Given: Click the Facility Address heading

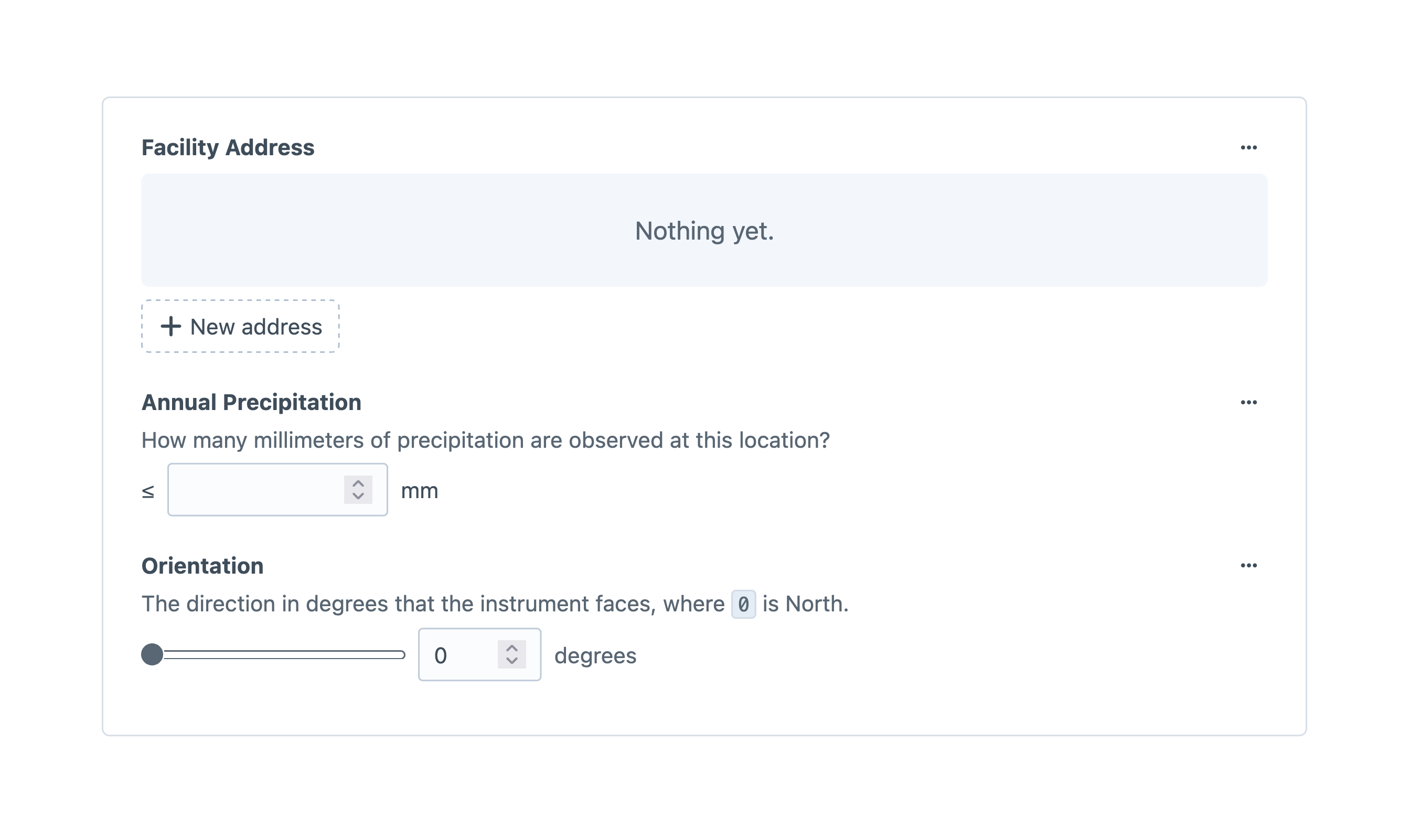Looking at the screenshot, I should 228,147.
